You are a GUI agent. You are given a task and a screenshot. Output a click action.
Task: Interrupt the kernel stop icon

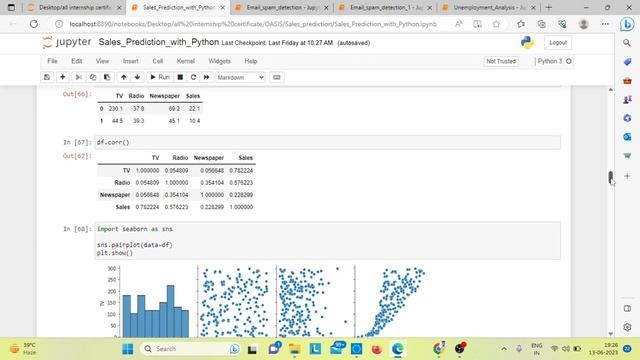[180, 77]
